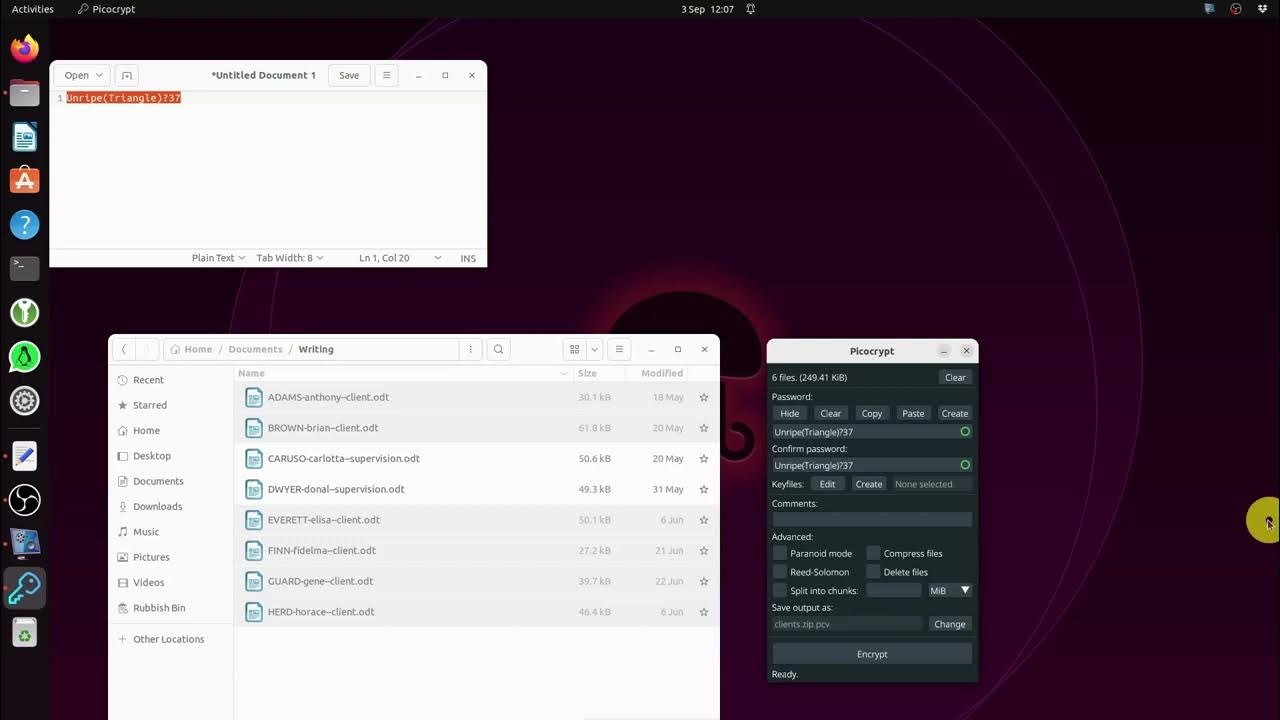
Task: Open the Ln 1, Col 20 position dropdown
Action: [400, 258]
